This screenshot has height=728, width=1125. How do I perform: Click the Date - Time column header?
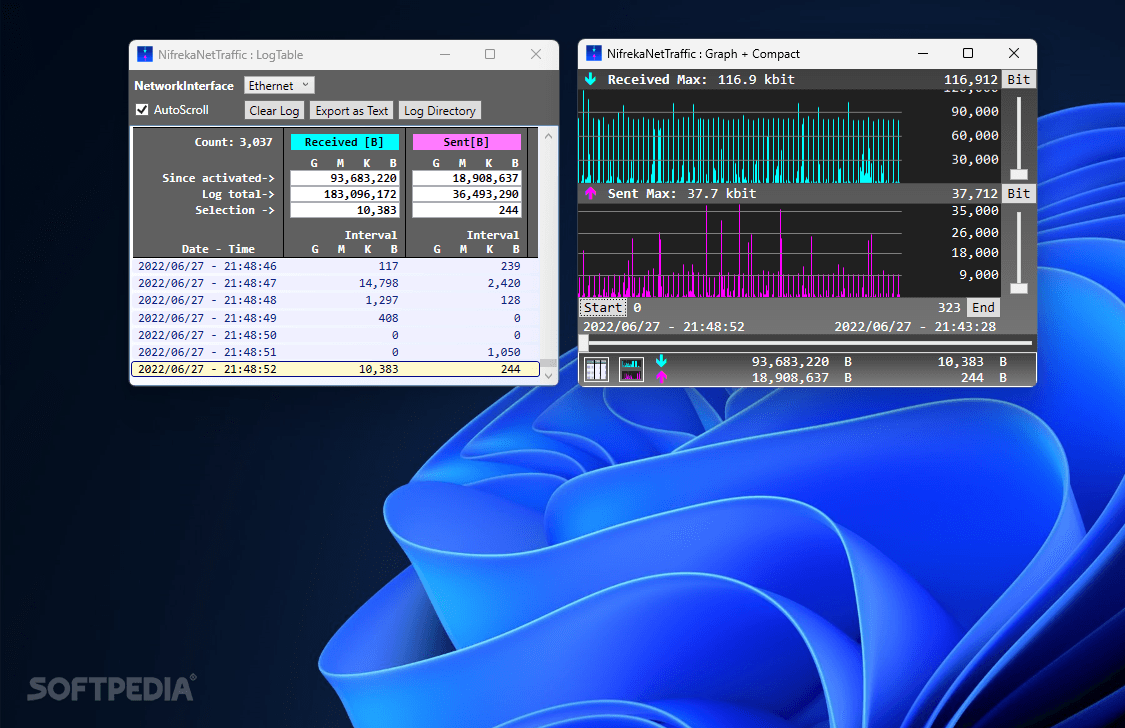point(218,249)
